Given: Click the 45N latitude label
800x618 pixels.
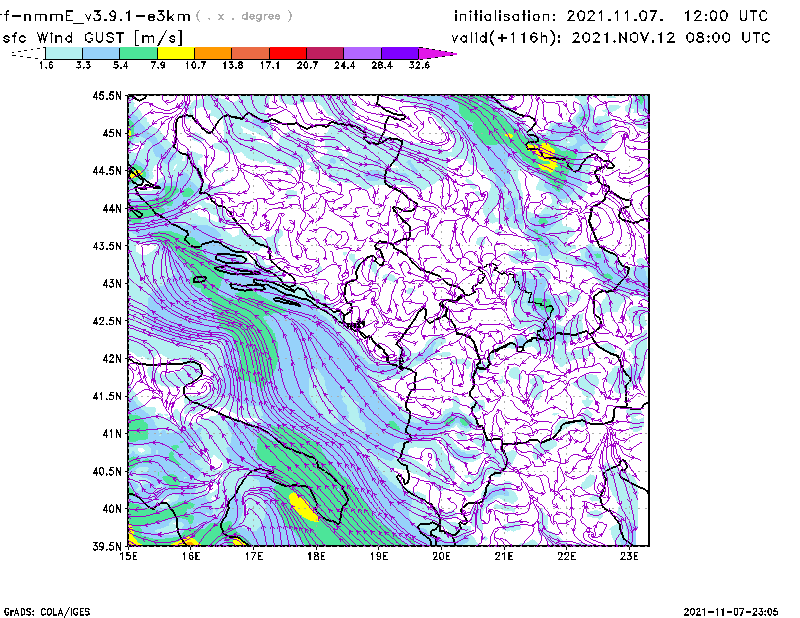Looking at the screenshot, I should pos(112,133).
